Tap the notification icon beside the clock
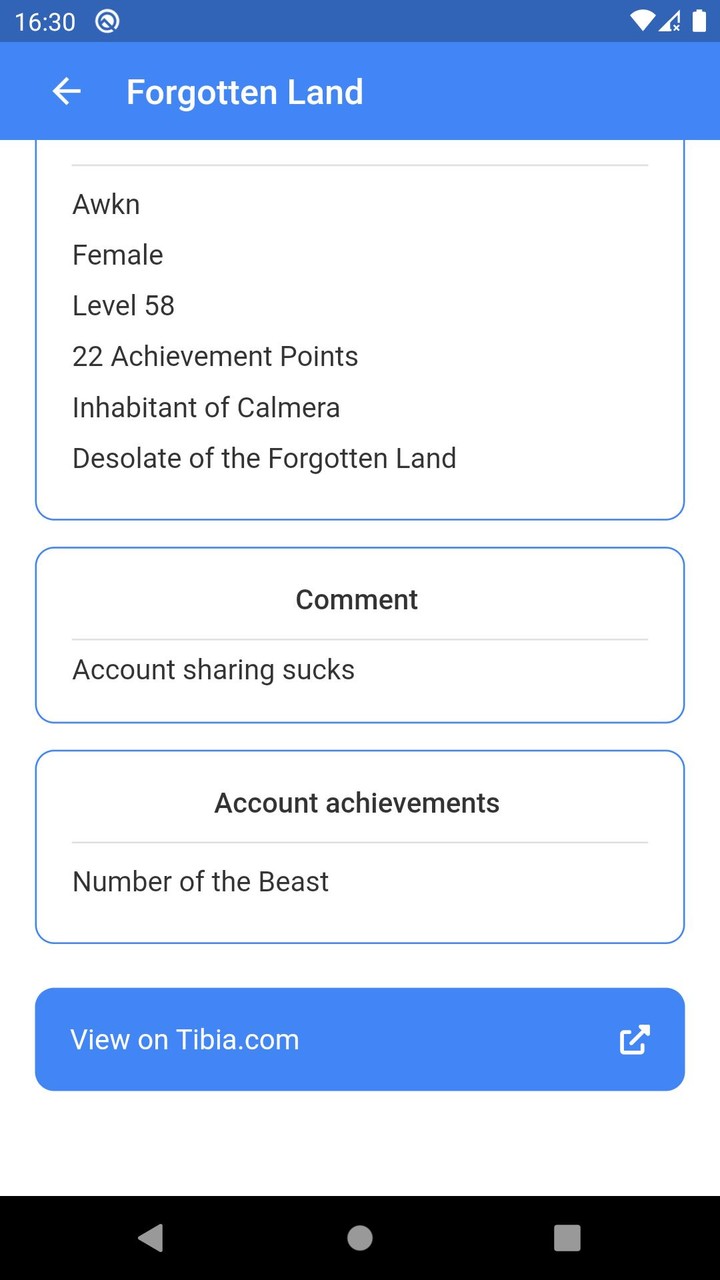This screenshot has height=1280, width=720. coord(107,21)
